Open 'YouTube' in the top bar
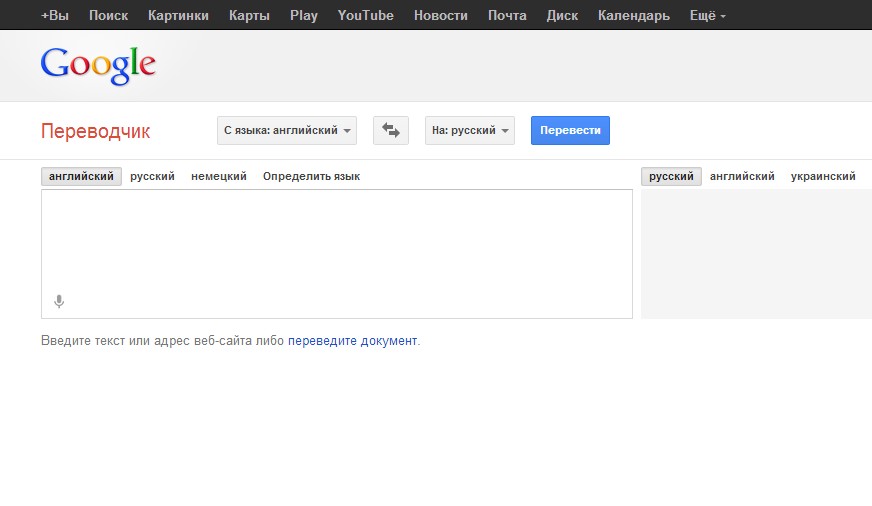This screenshot has width=872, height=506. (366, 15)
